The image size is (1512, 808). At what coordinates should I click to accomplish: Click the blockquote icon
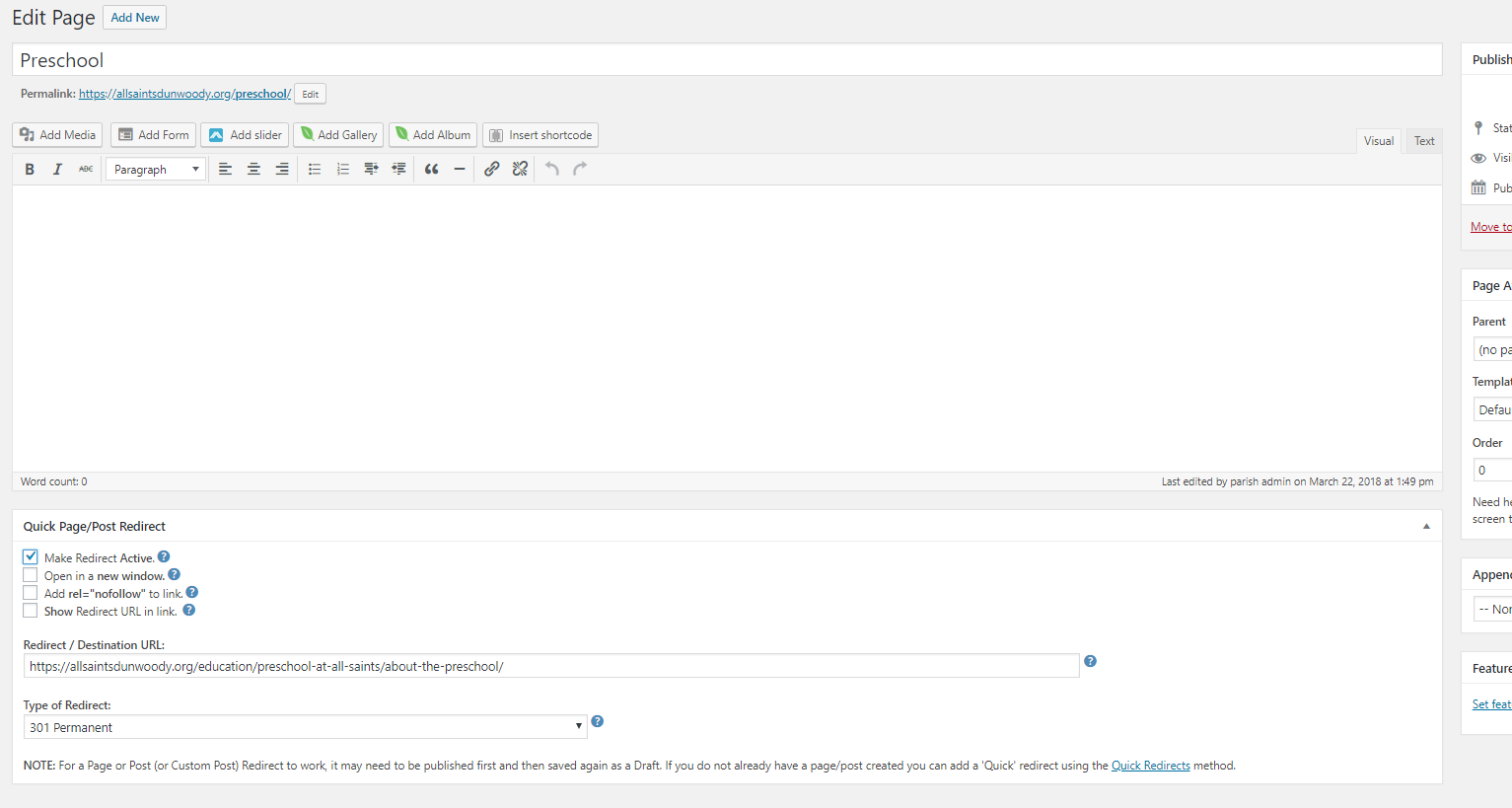point(431,170)
